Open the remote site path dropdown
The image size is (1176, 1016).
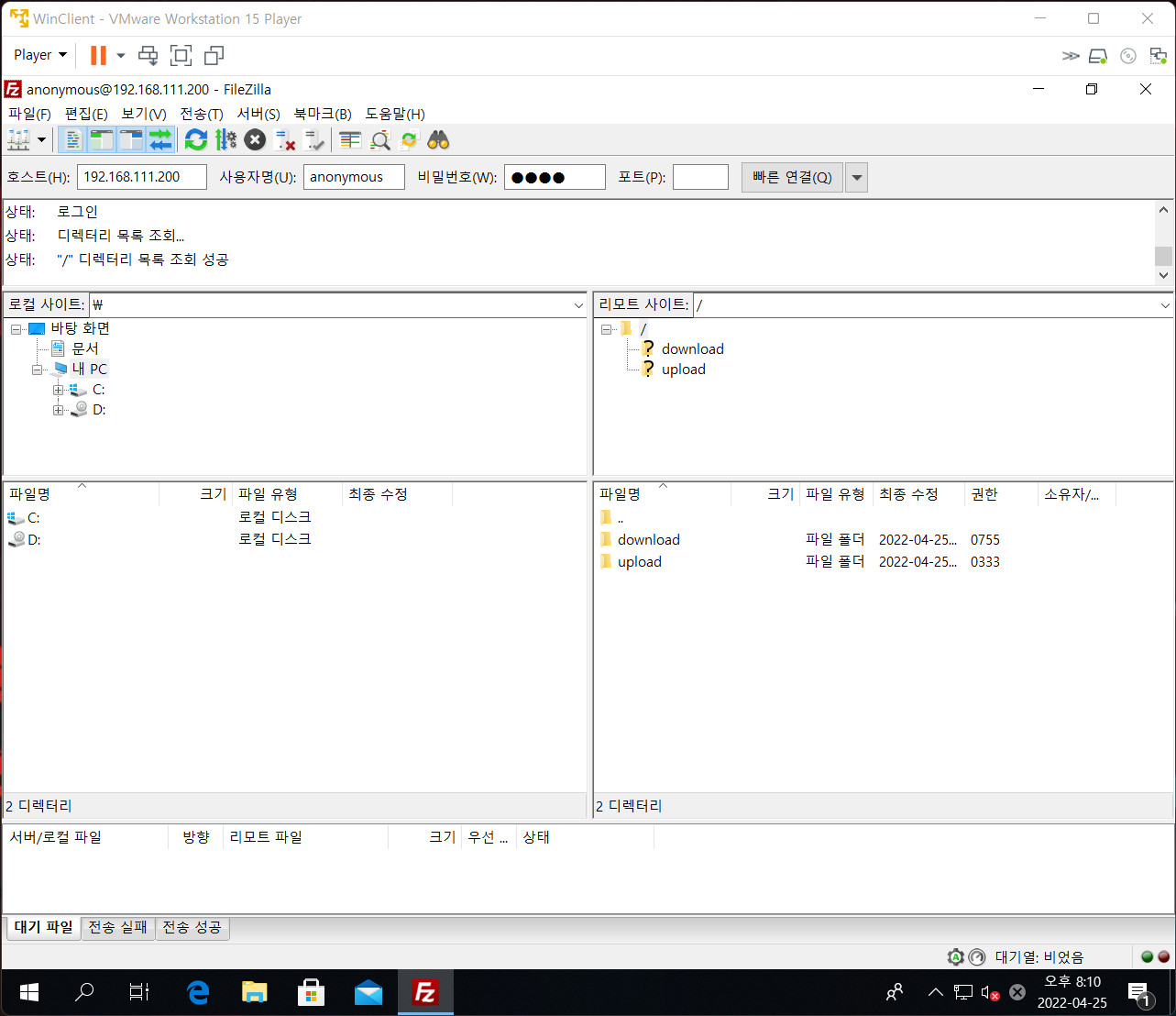(1165, 305)
